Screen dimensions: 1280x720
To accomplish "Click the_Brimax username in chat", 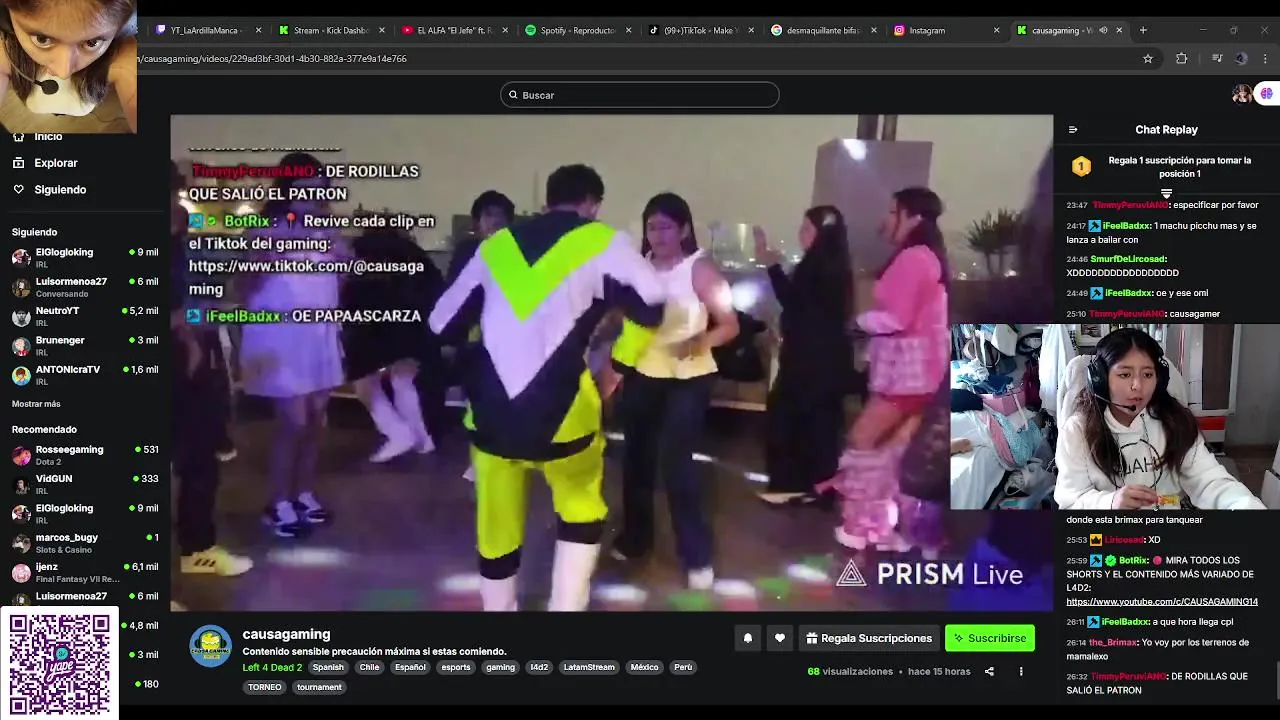I will pos(1112,643).
